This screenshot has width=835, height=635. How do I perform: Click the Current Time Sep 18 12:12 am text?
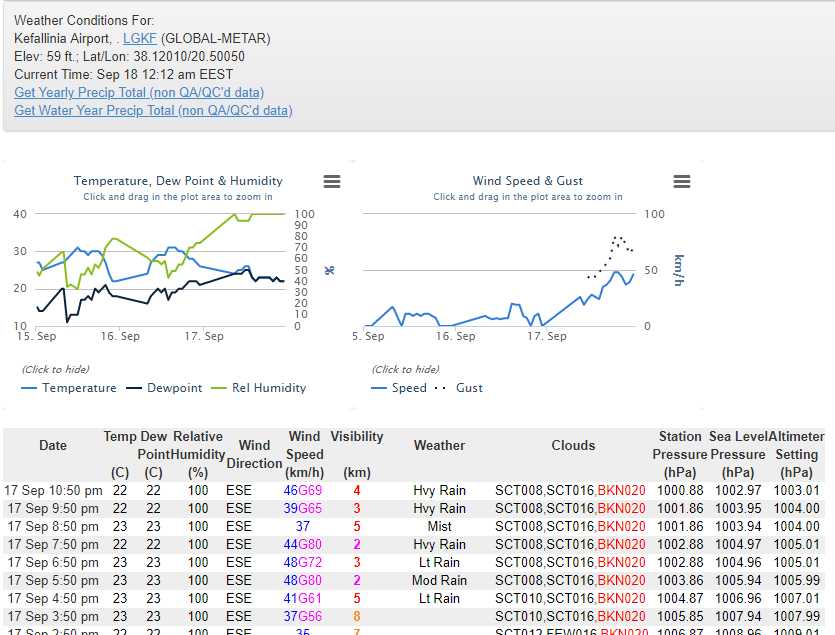124,74
